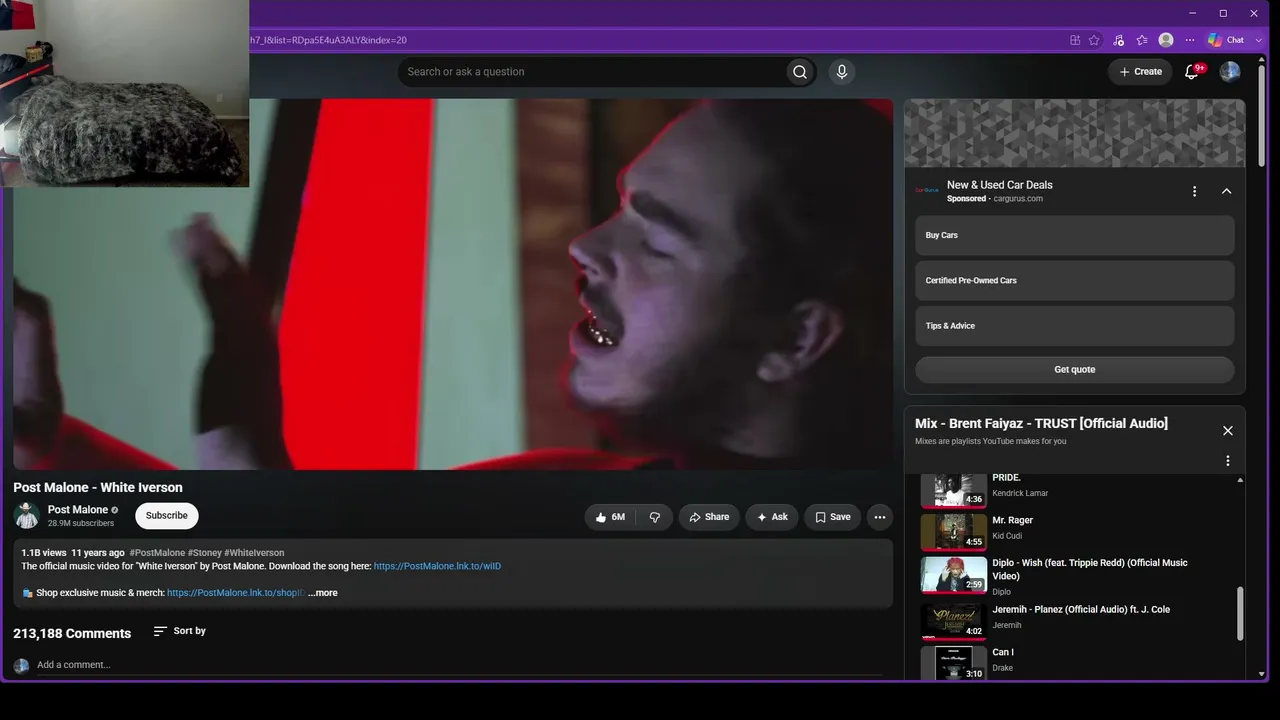Open YouTube notifications bell
The width and height of the screenshot is (1280, 720).
click(1192, 72)
